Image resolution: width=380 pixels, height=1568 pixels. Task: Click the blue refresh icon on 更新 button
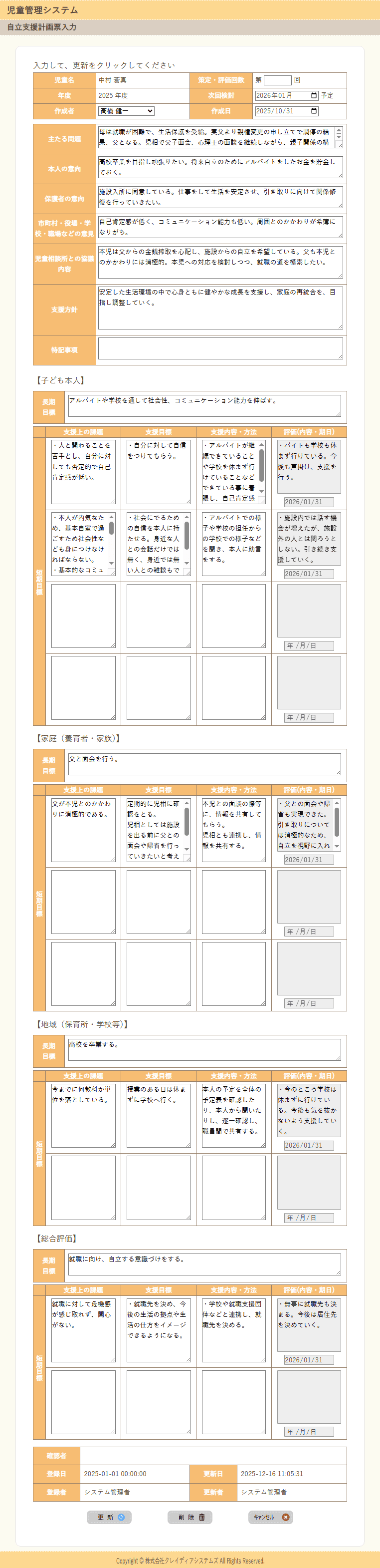(x=121, y=1517)
